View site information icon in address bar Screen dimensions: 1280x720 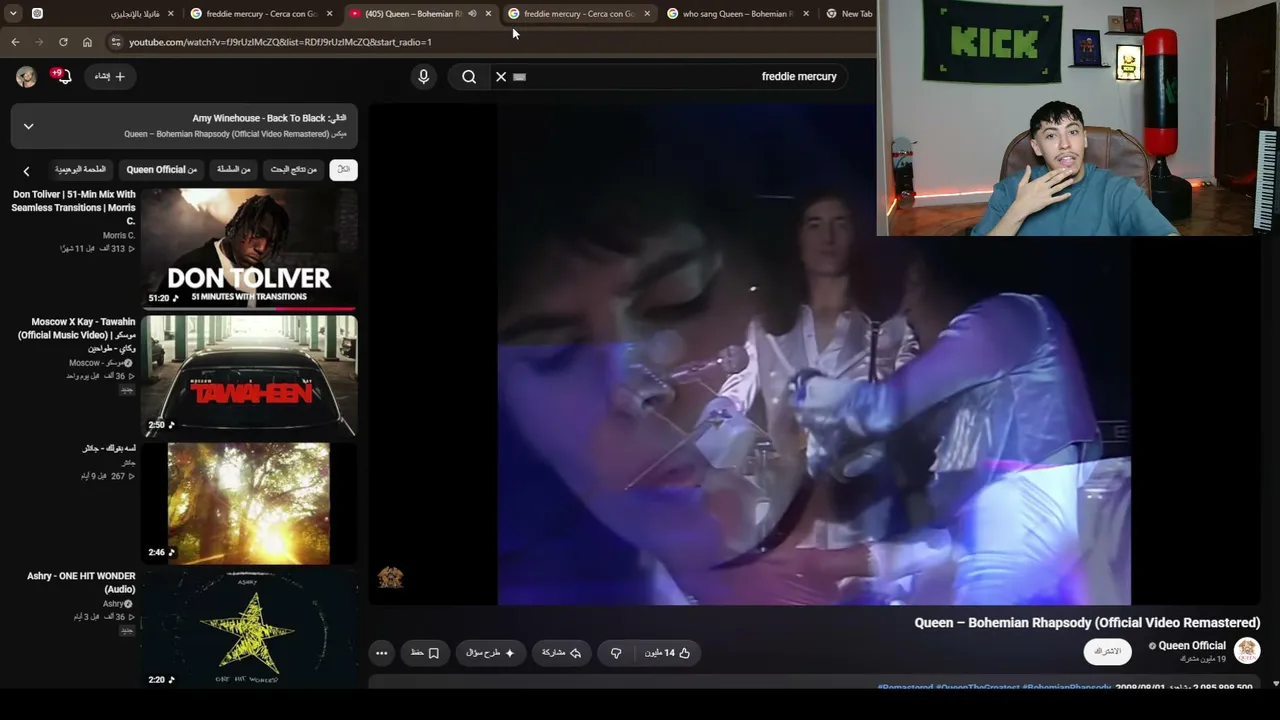[115, 42]
